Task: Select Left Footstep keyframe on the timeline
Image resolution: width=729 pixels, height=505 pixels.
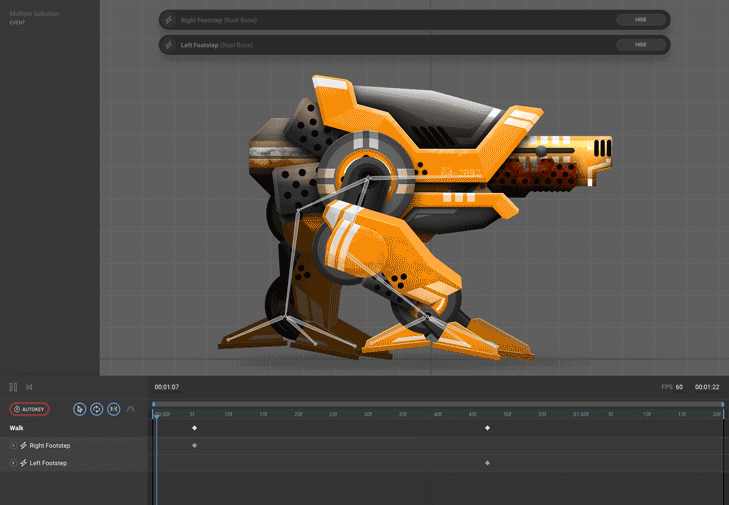Action: [487, 463]
